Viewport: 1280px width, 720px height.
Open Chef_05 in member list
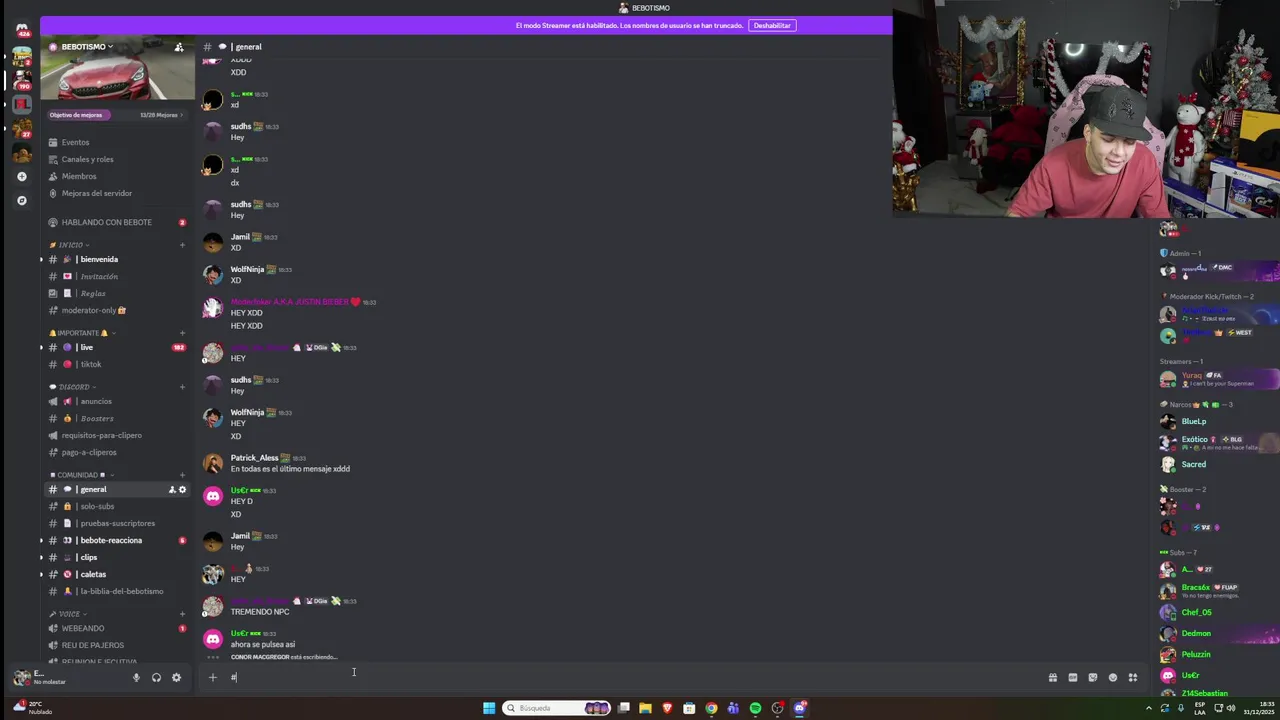coord(1196,612)
